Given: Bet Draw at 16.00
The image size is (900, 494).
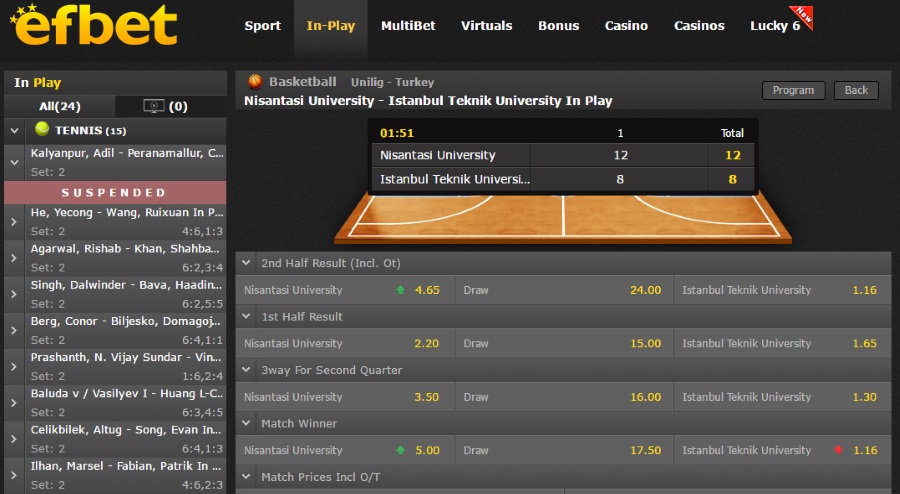Looking at the screenshot, I should pos(564,396).
